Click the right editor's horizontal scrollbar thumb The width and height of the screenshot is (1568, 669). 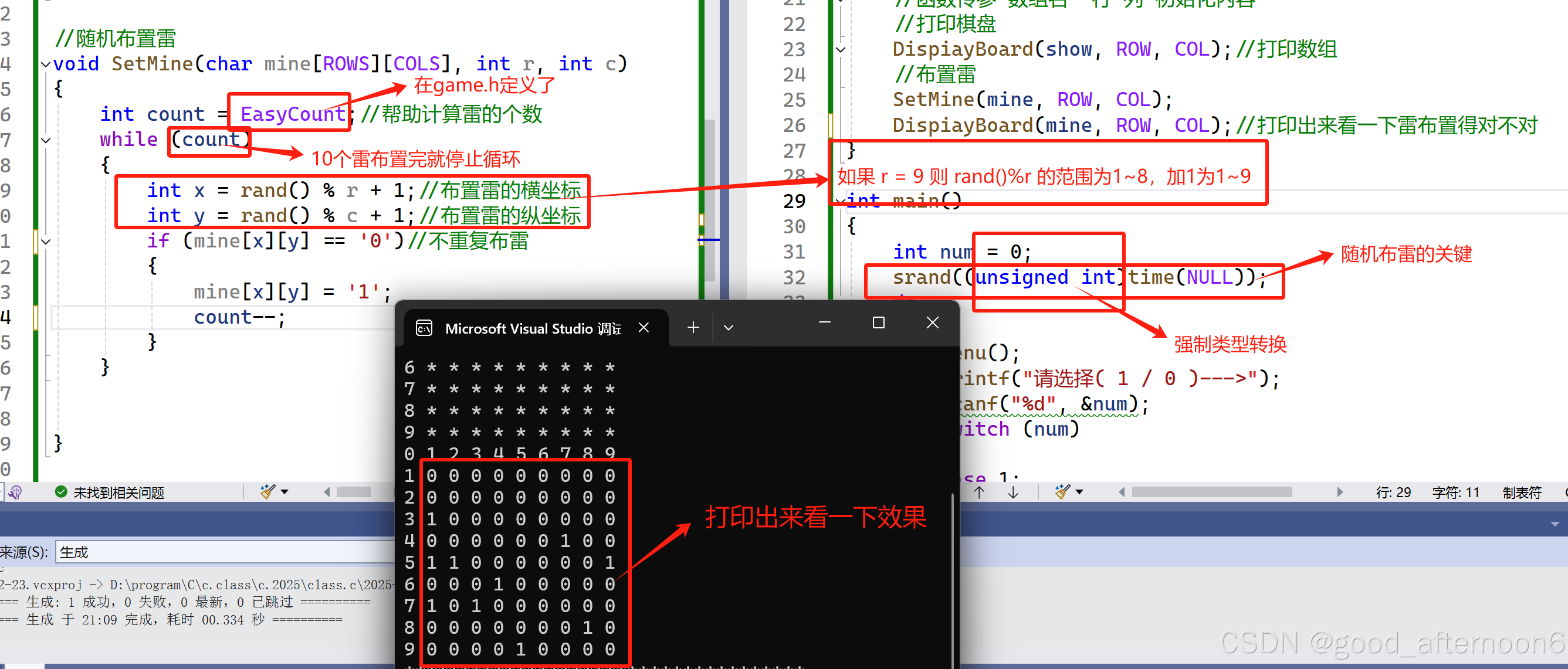coord(1211,492)
